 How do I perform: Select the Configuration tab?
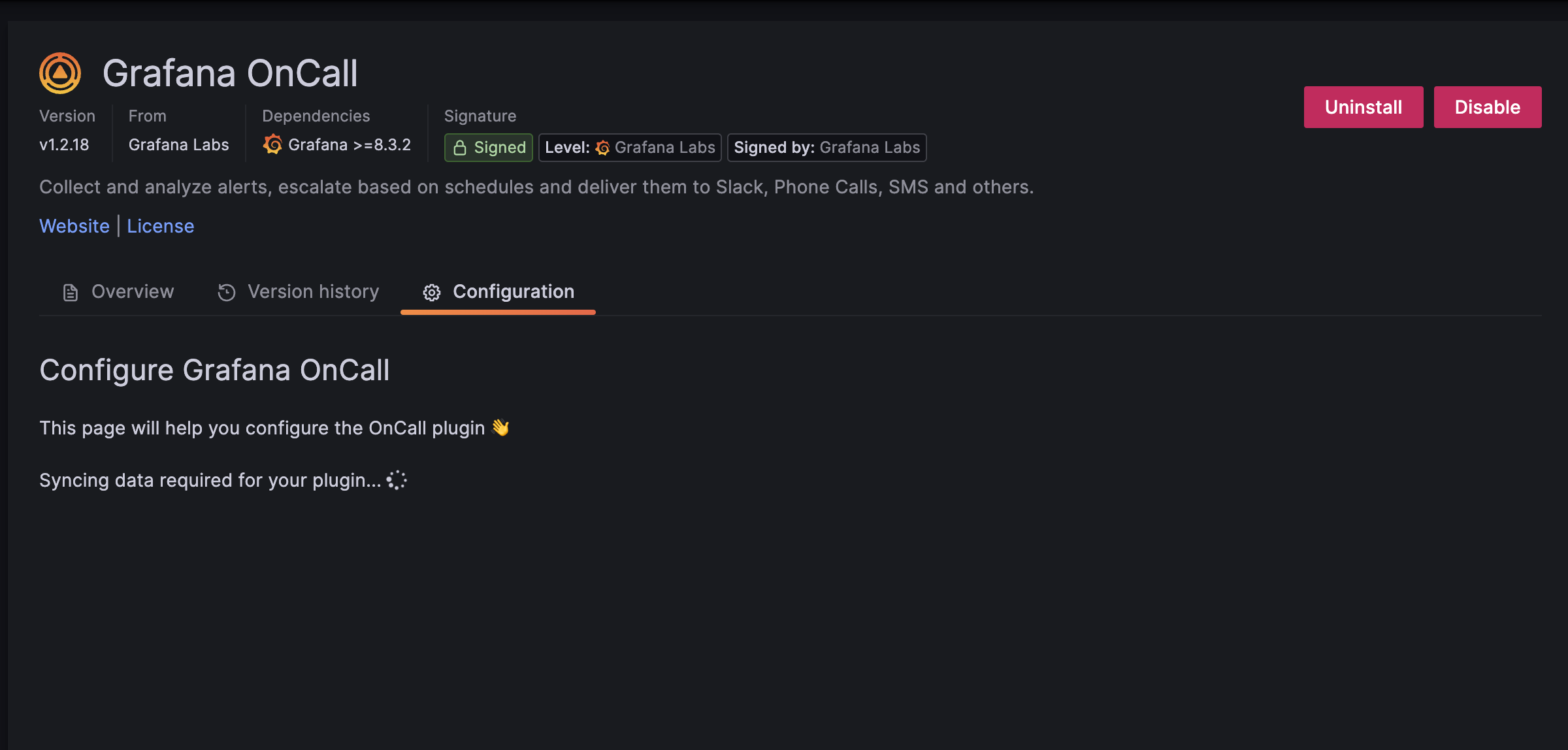(x=514, y=291)
